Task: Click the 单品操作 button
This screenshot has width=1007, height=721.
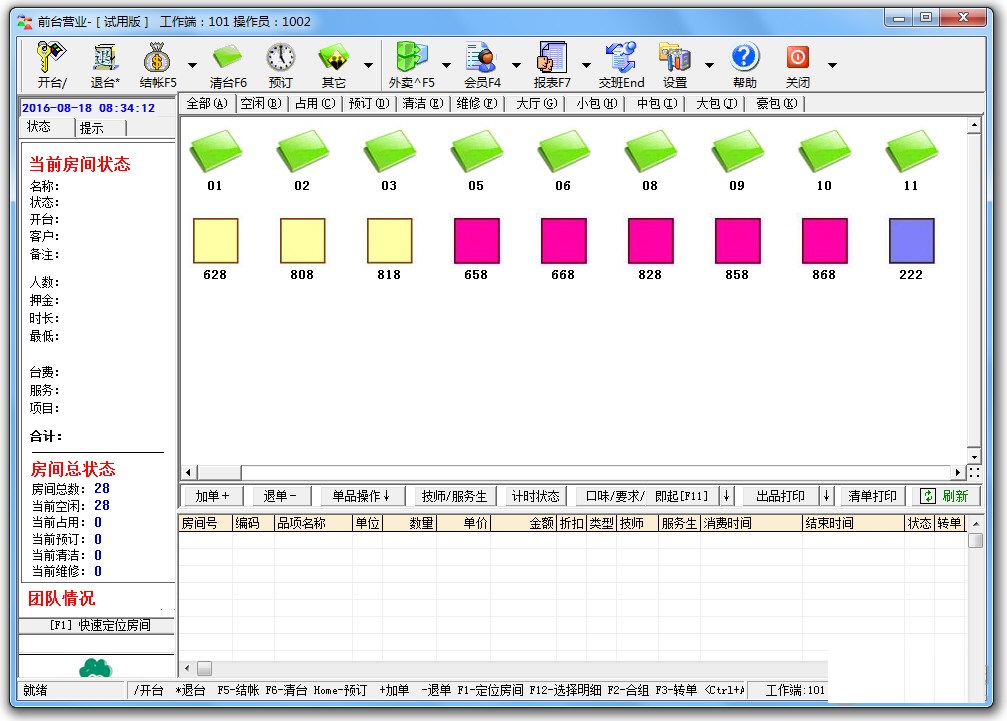Action: coord(361,496)
